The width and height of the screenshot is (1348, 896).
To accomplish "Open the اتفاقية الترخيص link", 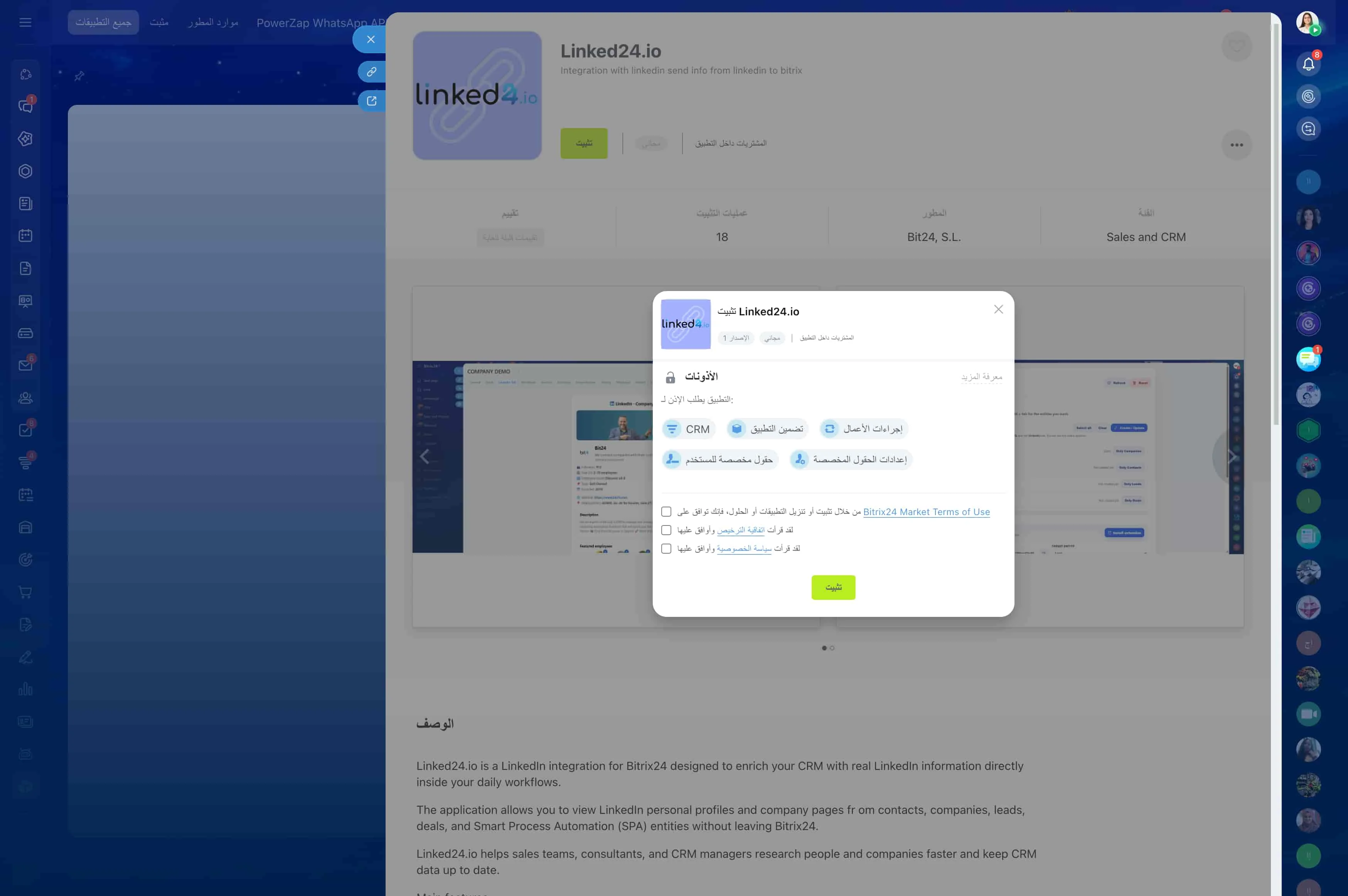I will 741,530.
